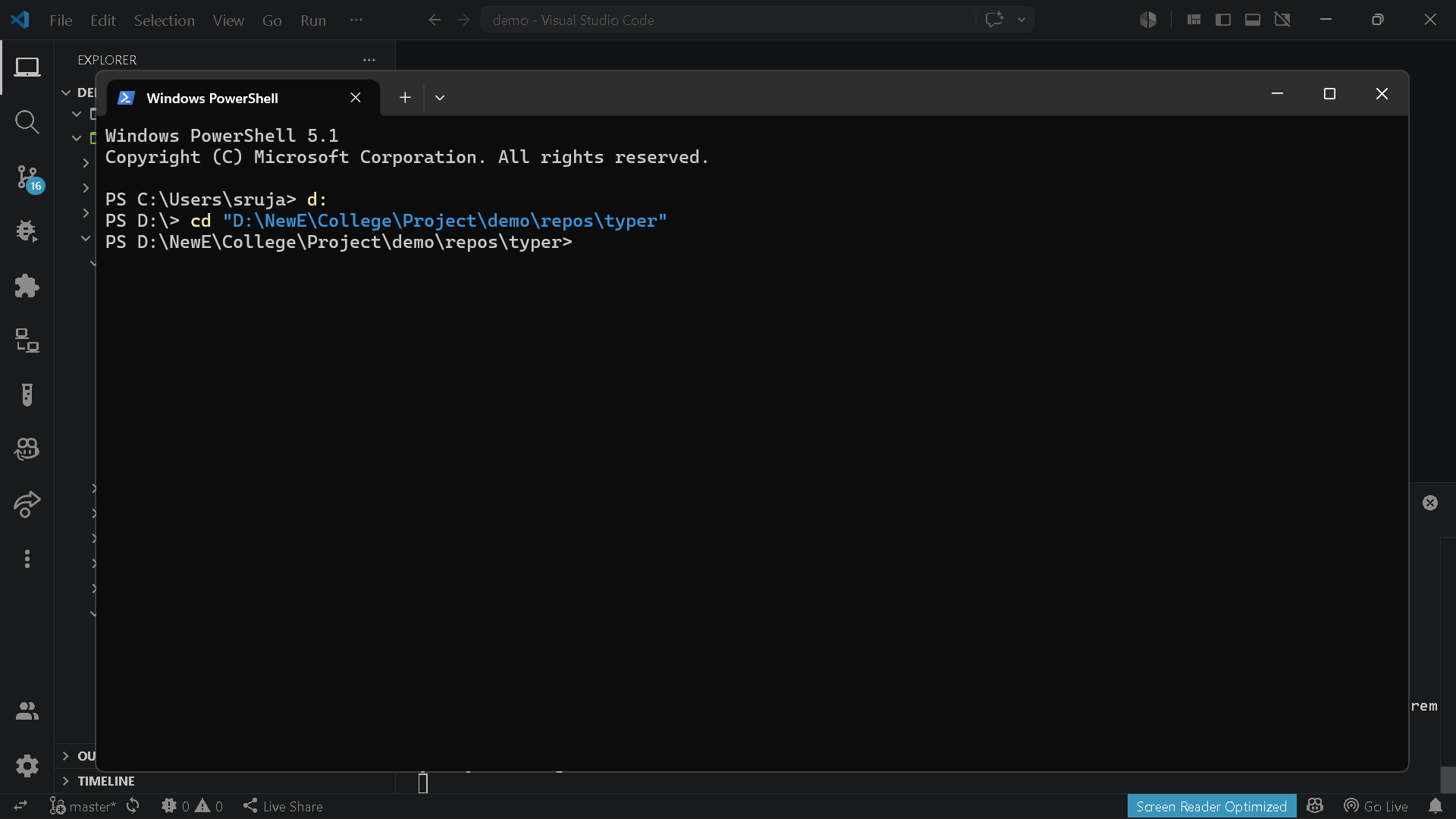Open the Go menu
This screenshot has height=819, width=1456.
272,20
